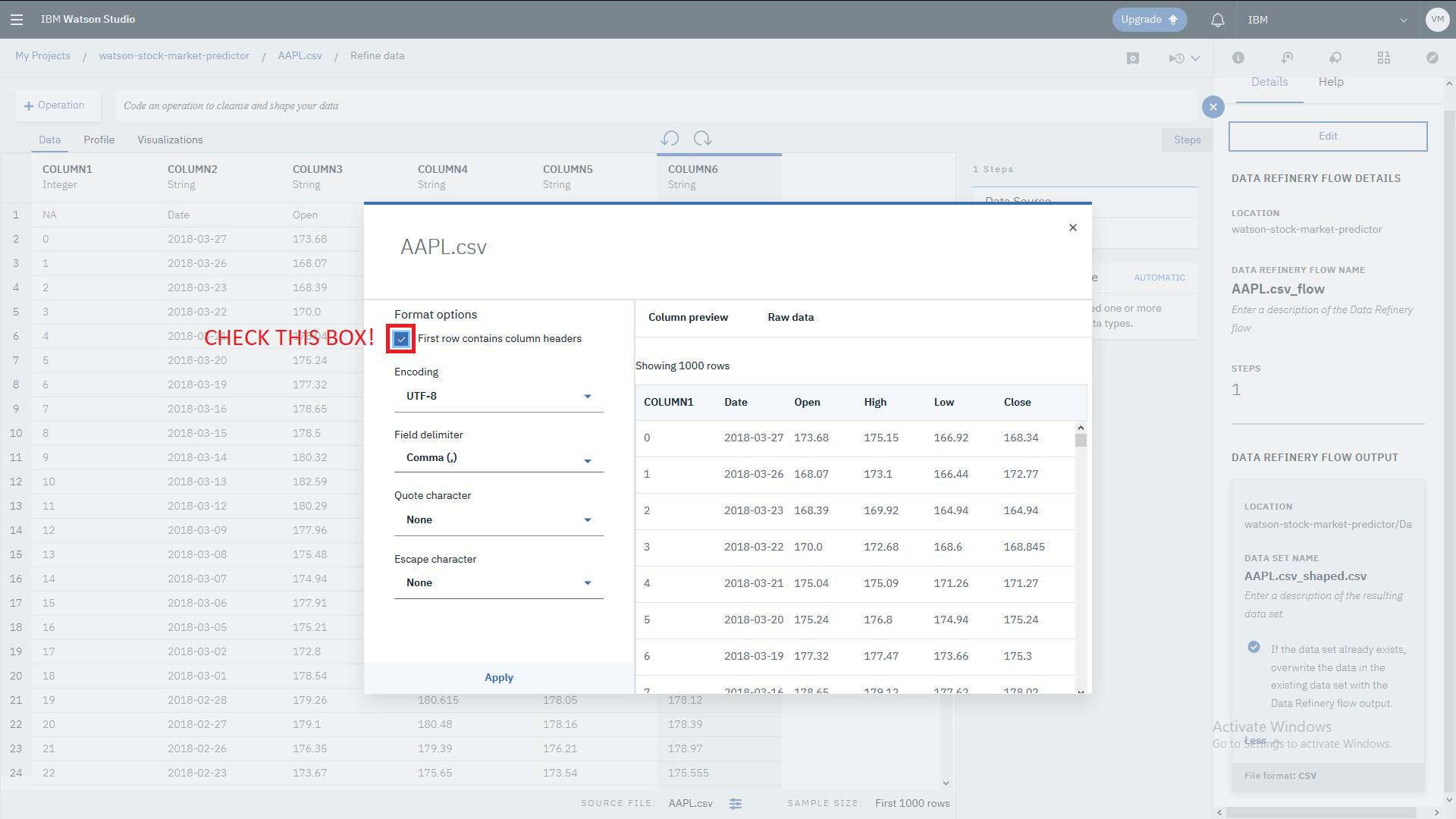Click the compass icon in toolbar

[1432, 58]
